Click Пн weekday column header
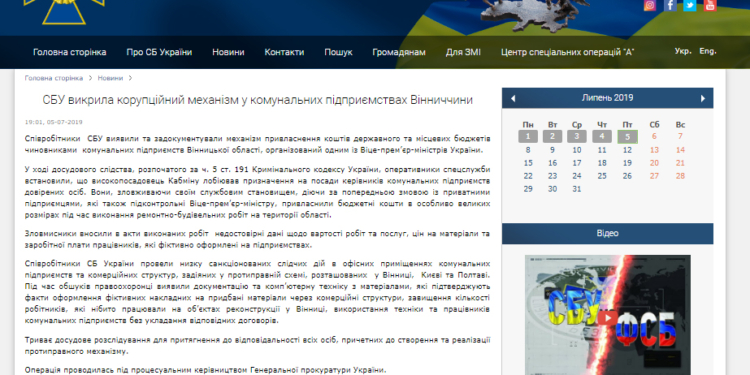The height and width of the screenshot is (375, 750). (528, 125)
